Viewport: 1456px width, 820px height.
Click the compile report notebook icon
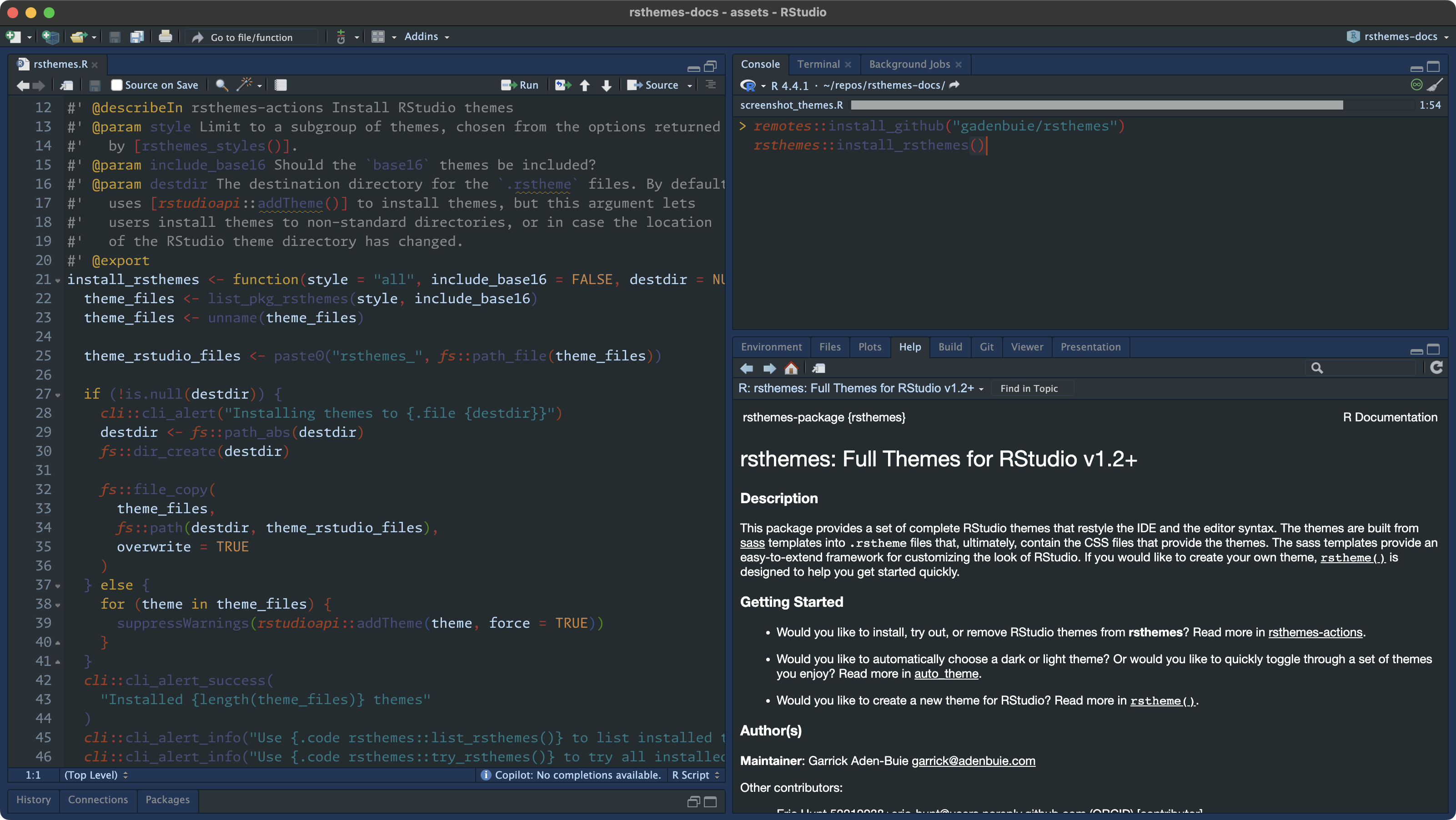click(281, 85)
